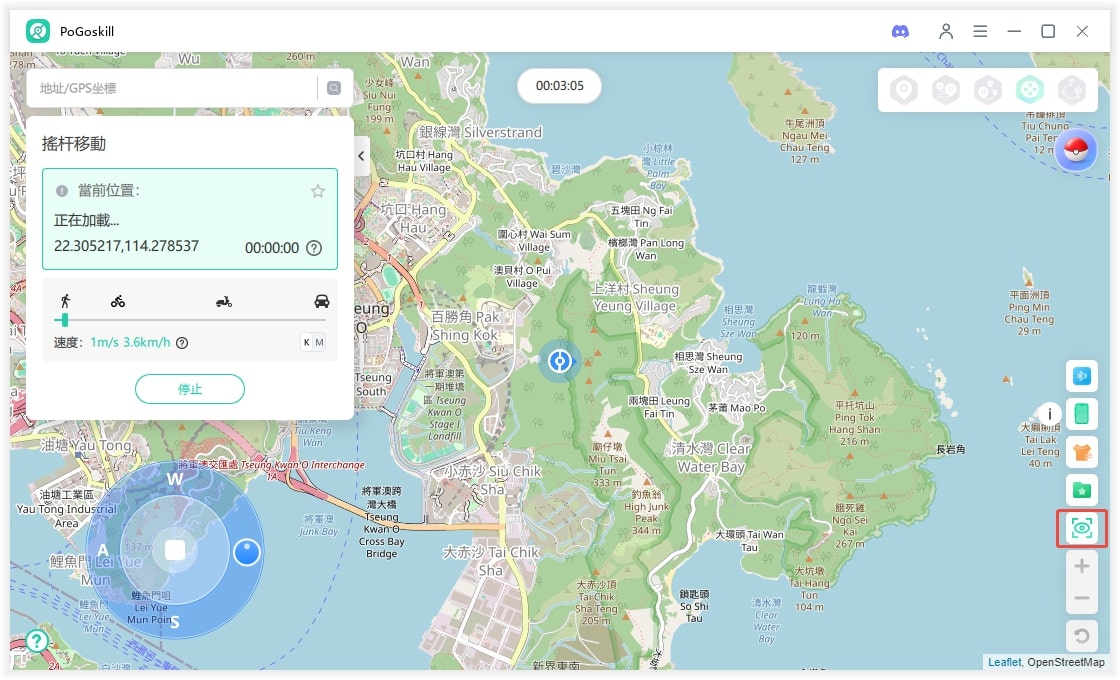Open the Discord community link
This screenshot has width=1120, height=680.
[900, 31]
